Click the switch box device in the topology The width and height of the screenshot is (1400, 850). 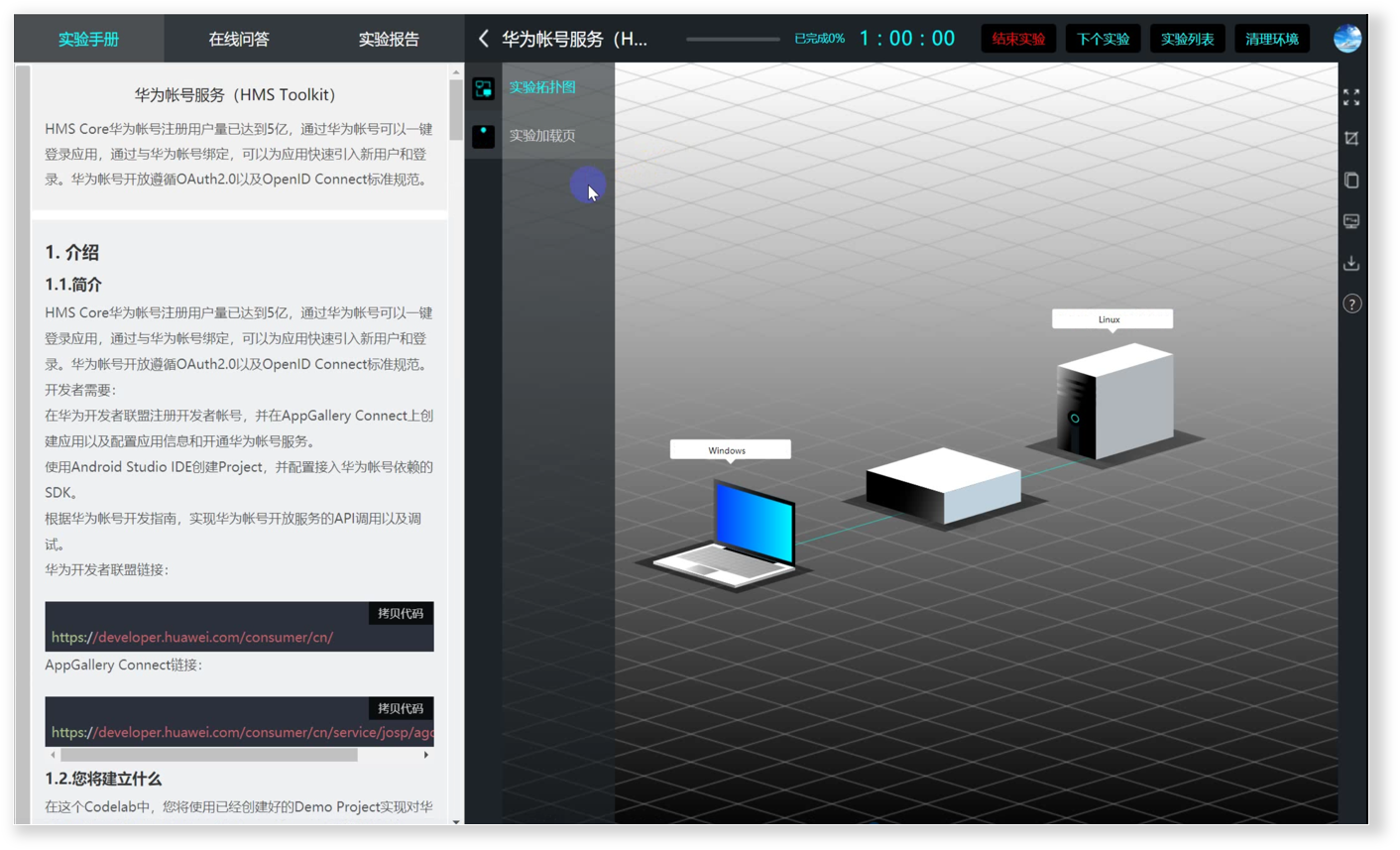(x=943, y=486)
